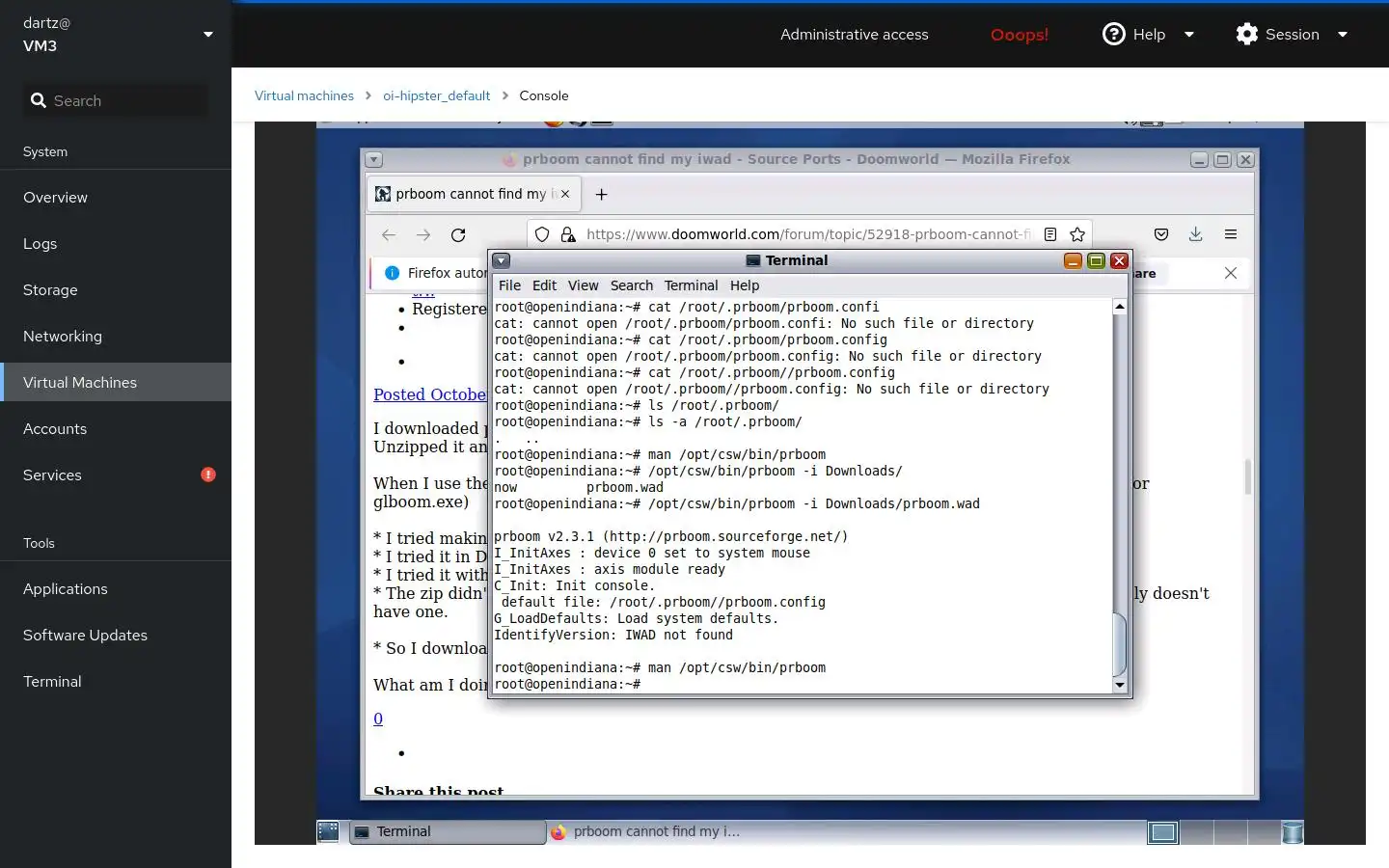The height and width of the screenshot is (868, 1389).
Task: Open Firefox downloads arrow icon
Action: tap(1195, 234)
